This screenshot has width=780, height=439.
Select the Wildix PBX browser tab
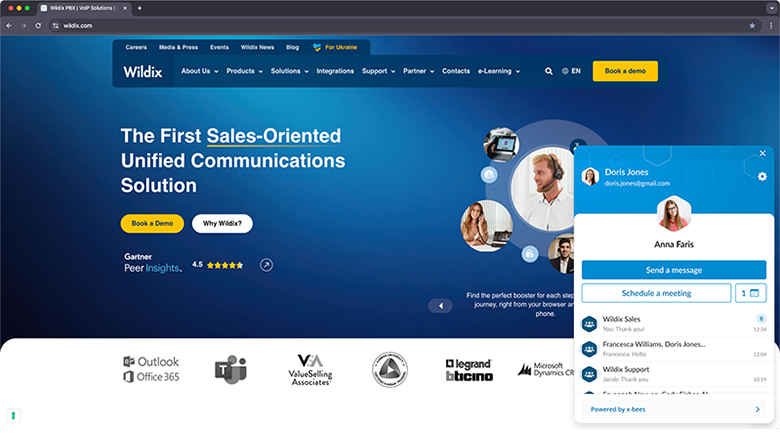82,8
